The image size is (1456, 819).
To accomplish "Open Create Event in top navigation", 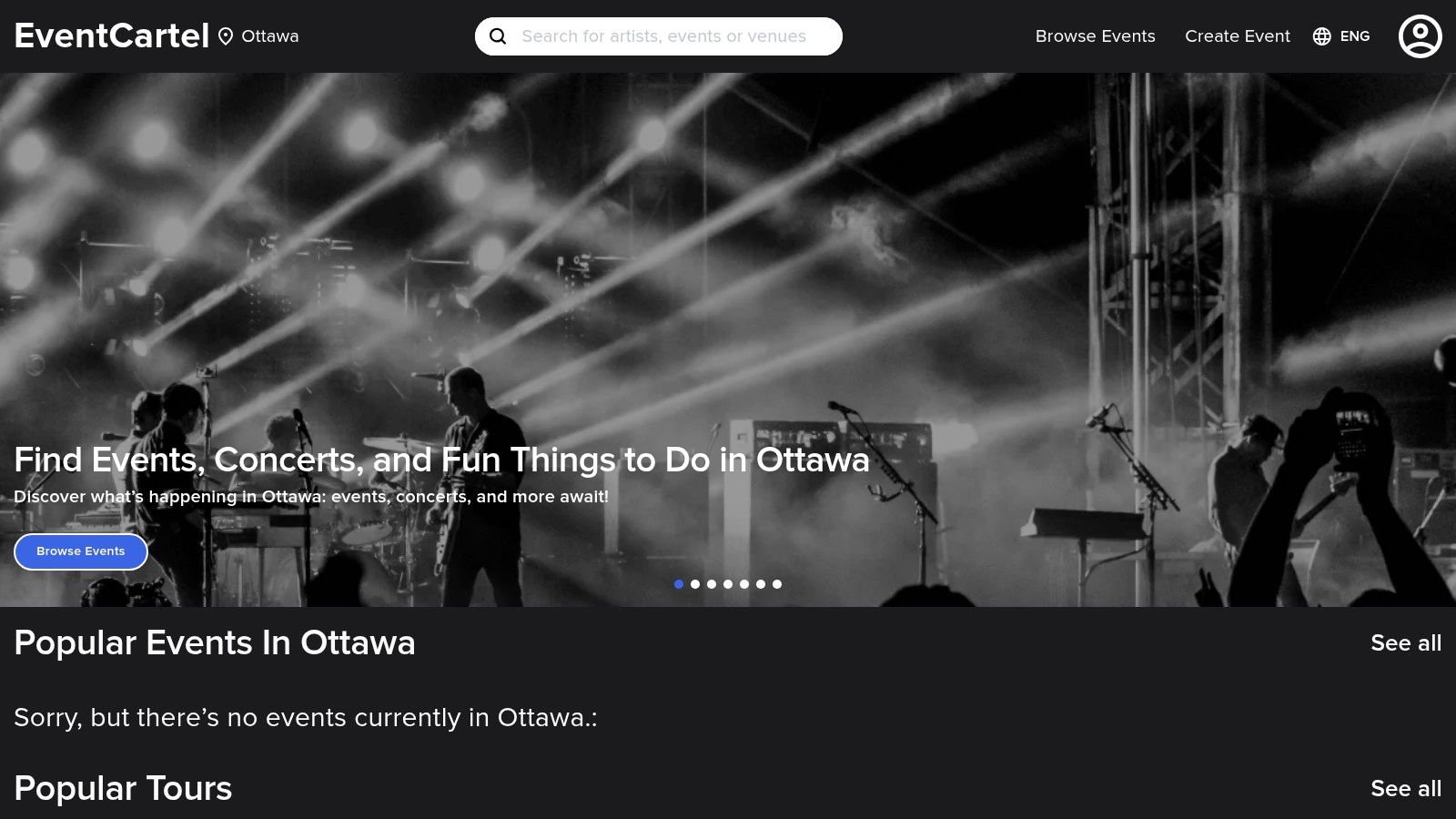I will click(1238, 36).
